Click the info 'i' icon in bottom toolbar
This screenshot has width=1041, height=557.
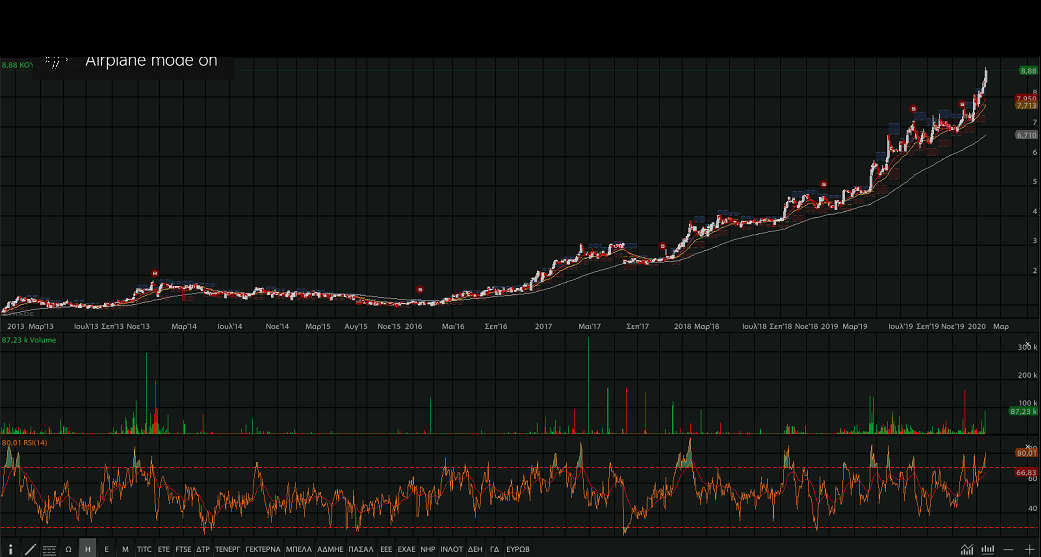(10, 549)
